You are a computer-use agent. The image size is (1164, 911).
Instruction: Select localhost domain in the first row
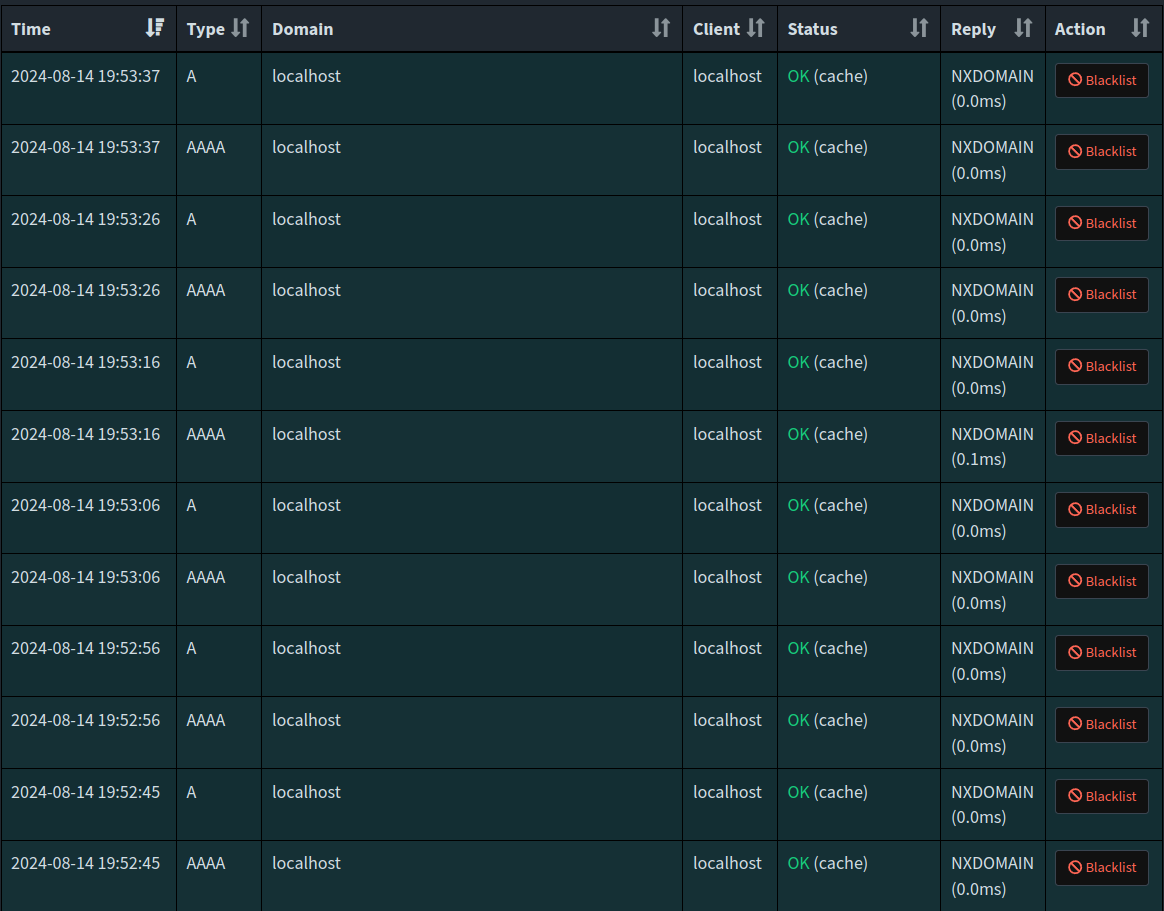coord(306,76)
